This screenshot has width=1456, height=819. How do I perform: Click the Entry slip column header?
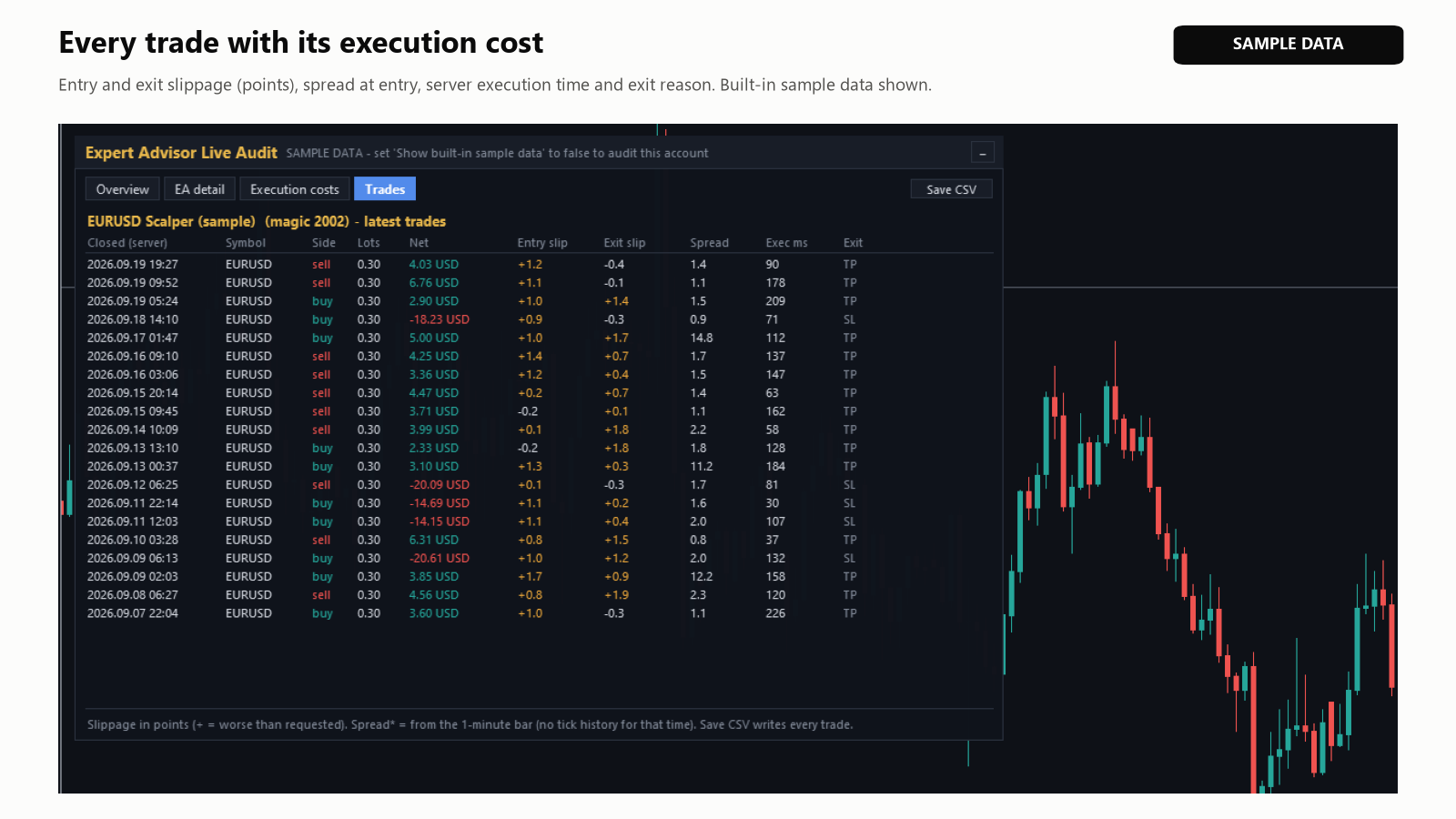(x=542, y=243)
